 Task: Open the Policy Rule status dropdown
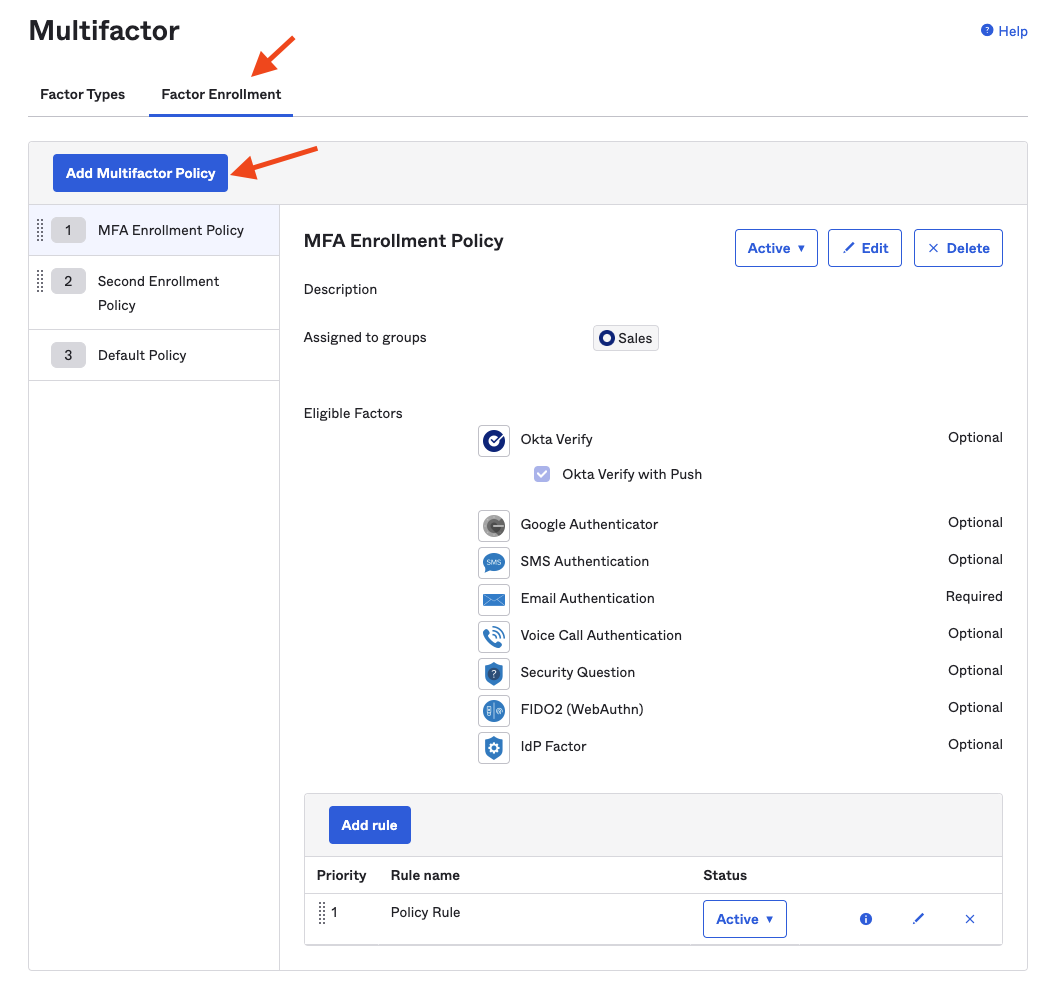pyautogui.click(x=744, y=918)
